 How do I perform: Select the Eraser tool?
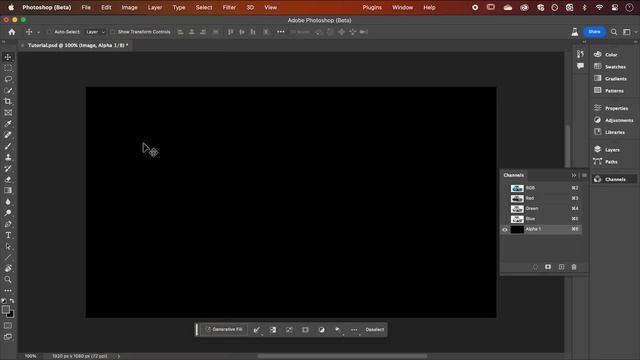click(8, 179)
